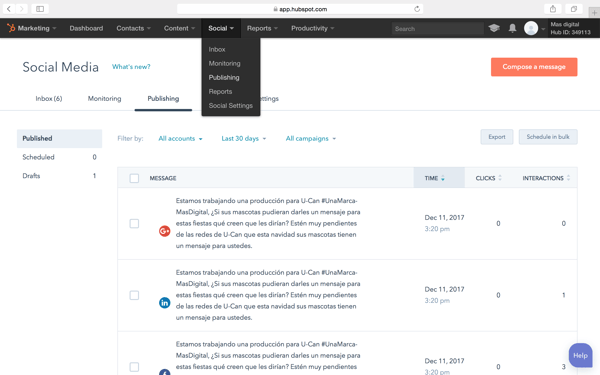The width and height of the screenshot is (600, 375).
Task: Show all tabs in Safari
Action: click(x=574, y=9)
